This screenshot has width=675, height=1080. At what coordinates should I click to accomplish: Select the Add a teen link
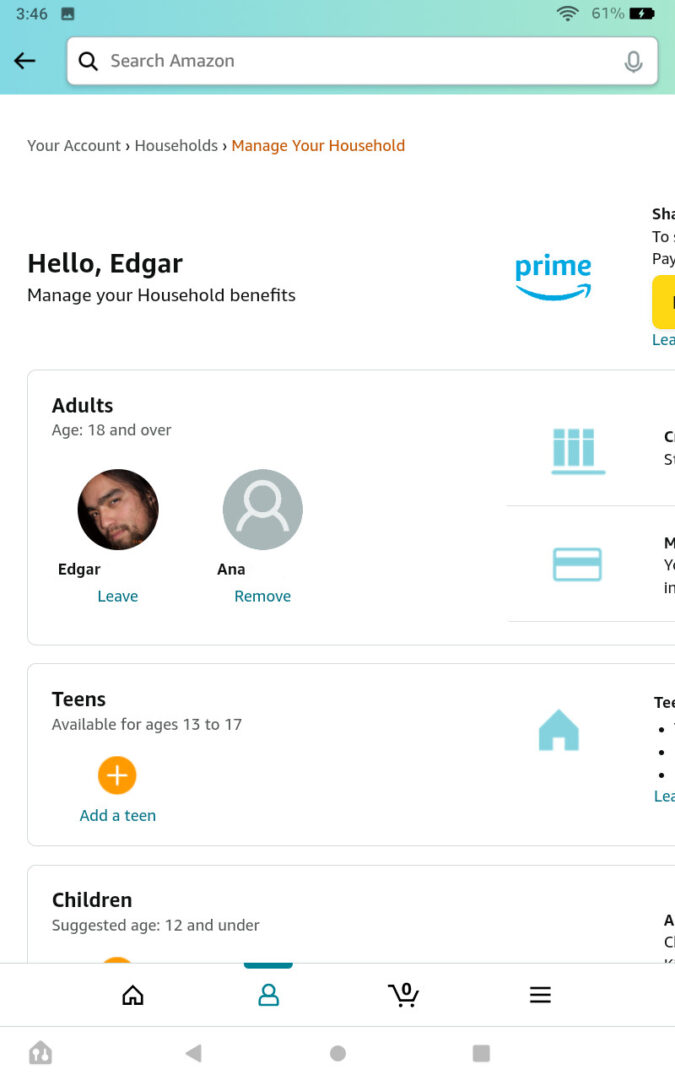pos(117,815)
